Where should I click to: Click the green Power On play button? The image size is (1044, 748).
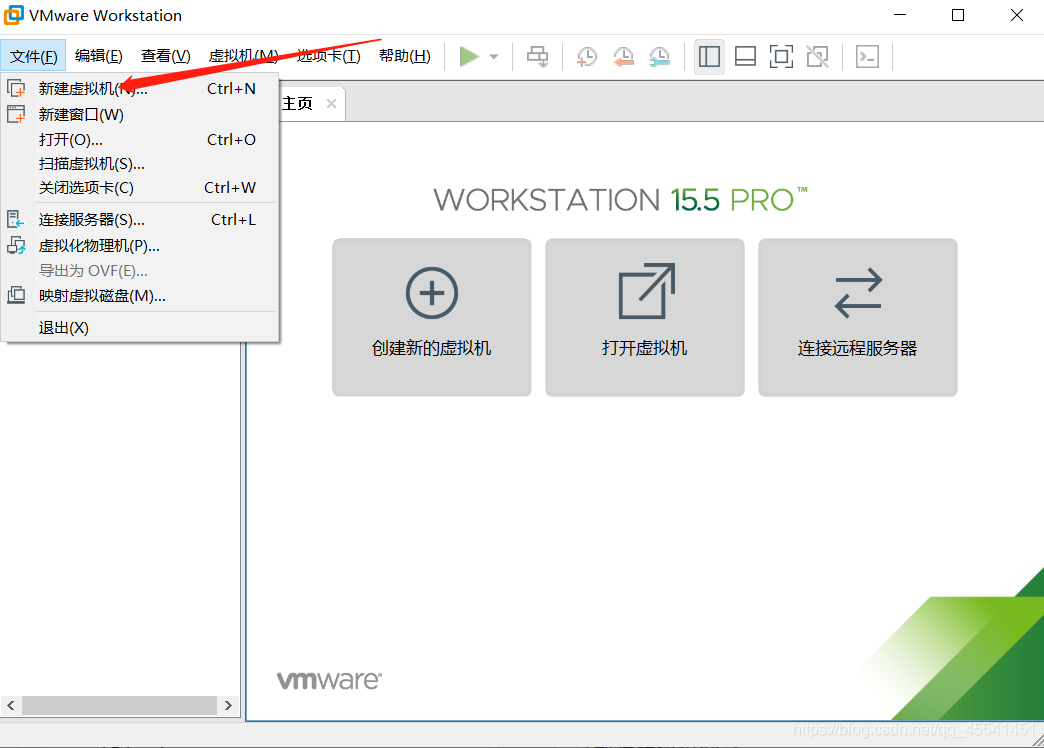(469, 57)
